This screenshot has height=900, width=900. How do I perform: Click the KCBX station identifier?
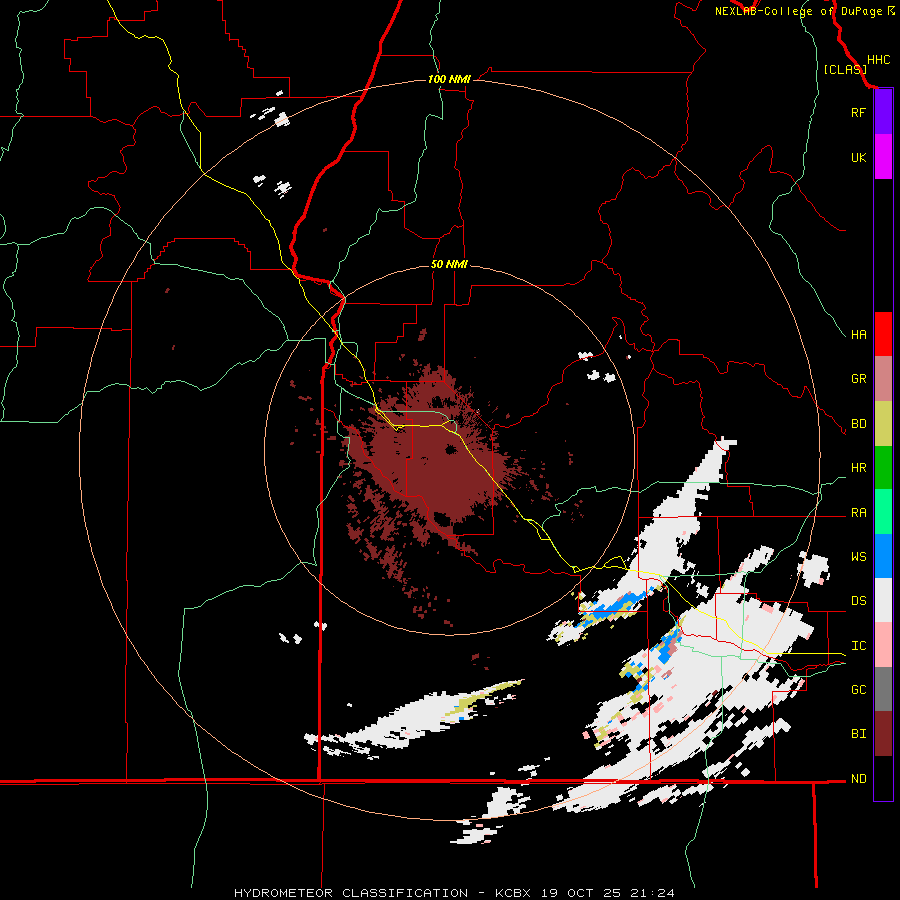(x=514, y=893)
